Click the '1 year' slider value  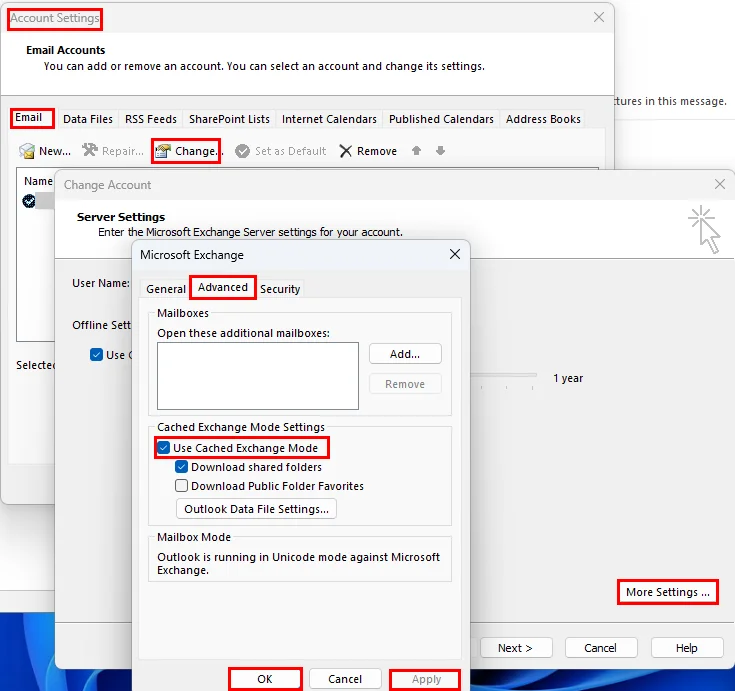[568, 378]
